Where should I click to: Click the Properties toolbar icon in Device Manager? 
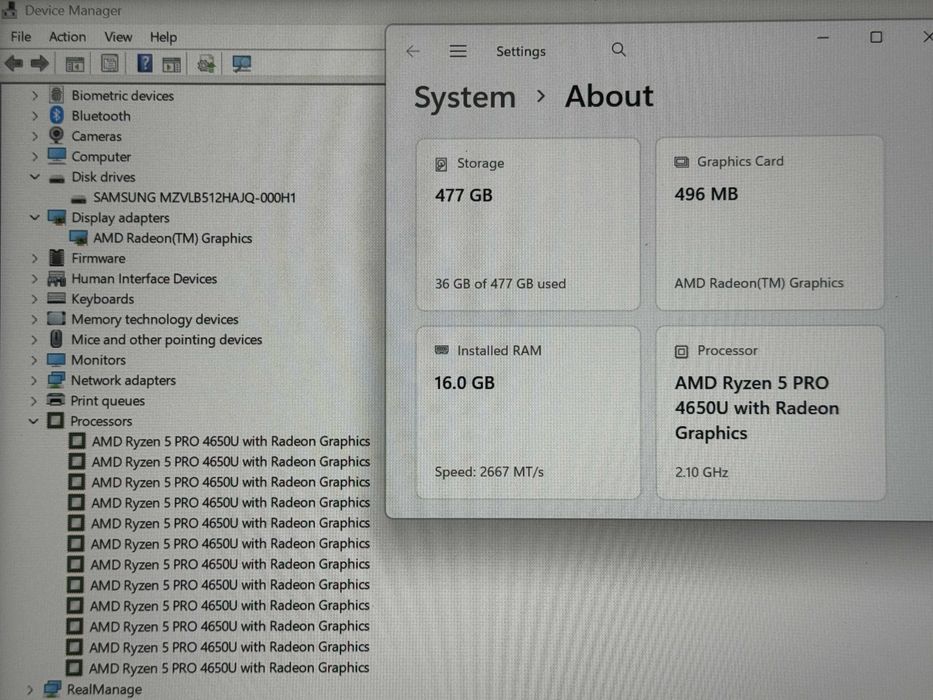(109, 64)
